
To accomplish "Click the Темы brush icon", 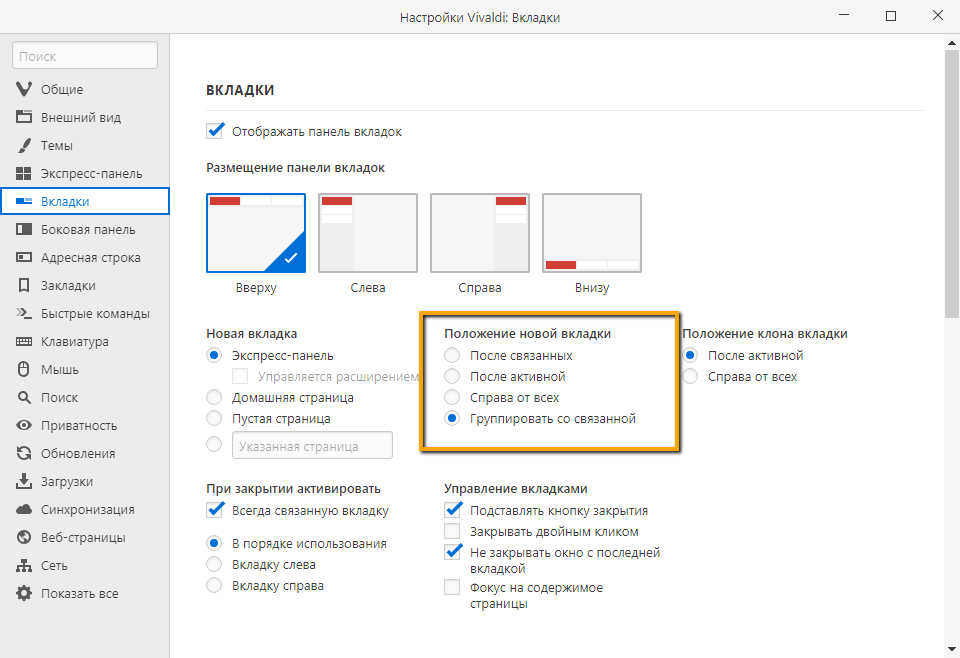I will click(24, 145).
